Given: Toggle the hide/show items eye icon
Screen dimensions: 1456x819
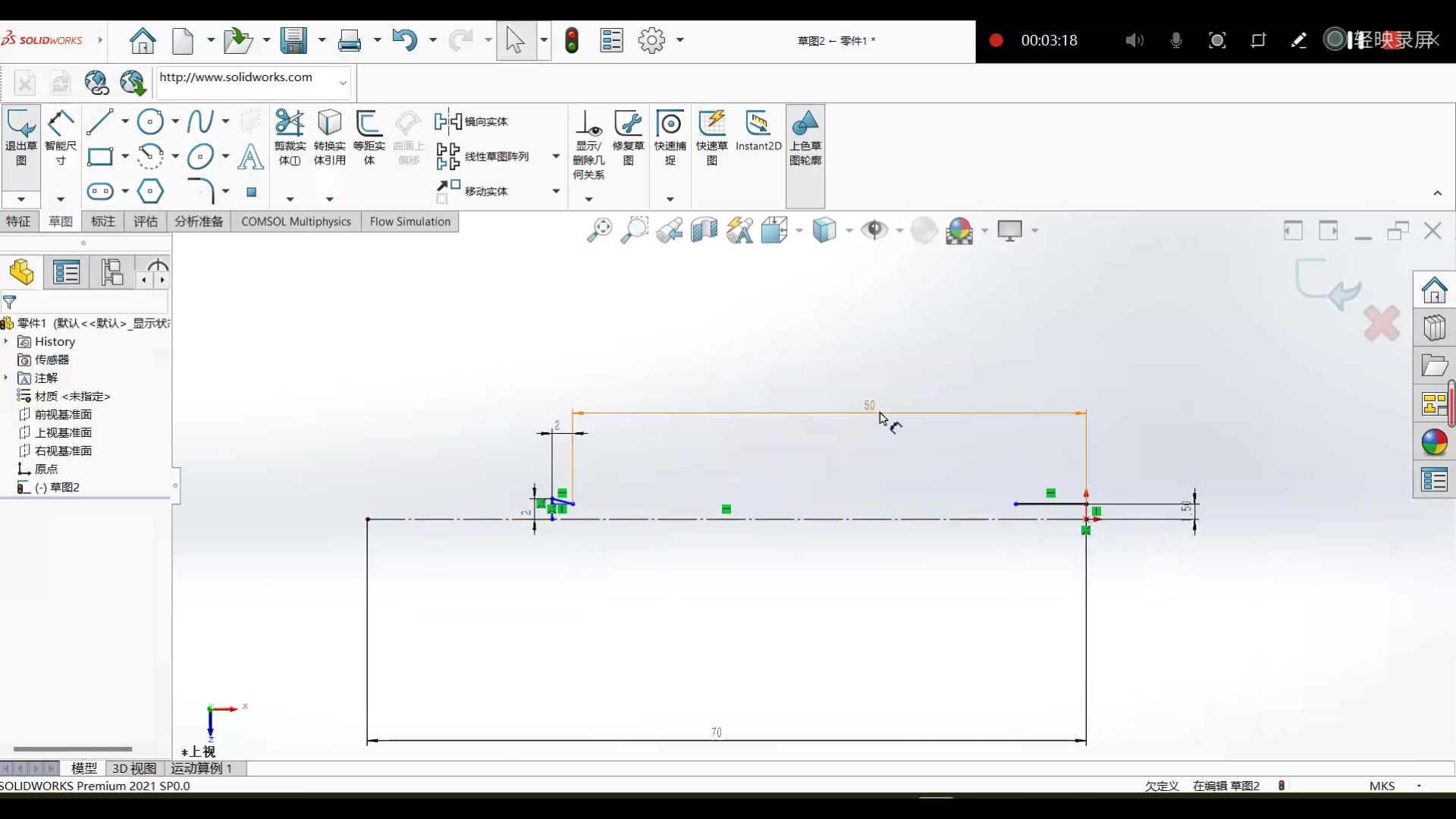Looking at the screenshot, I should tap(876, 230).
